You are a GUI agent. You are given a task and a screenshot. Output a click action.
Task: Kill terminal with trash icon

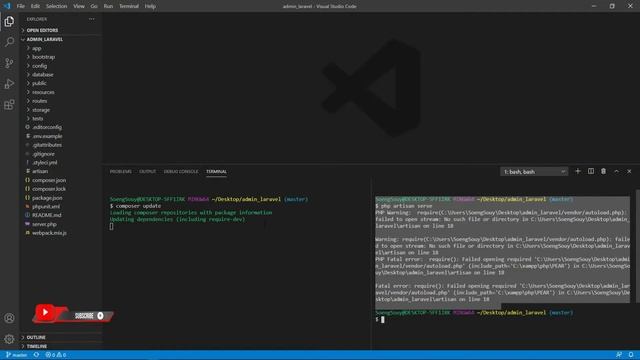click(x=603, y=171)
